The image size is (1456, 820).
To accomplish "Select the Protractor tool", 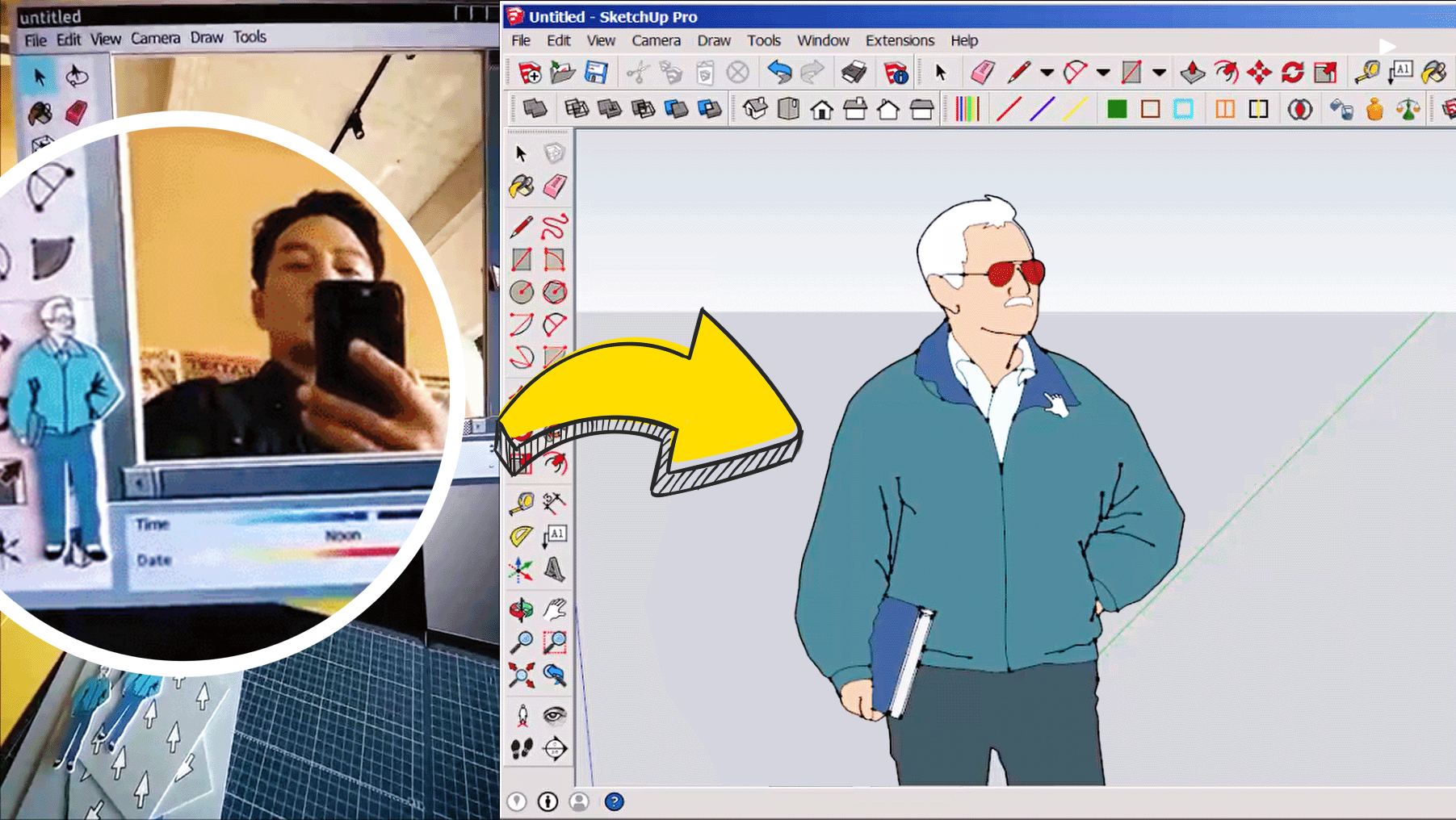I will 522,535.
